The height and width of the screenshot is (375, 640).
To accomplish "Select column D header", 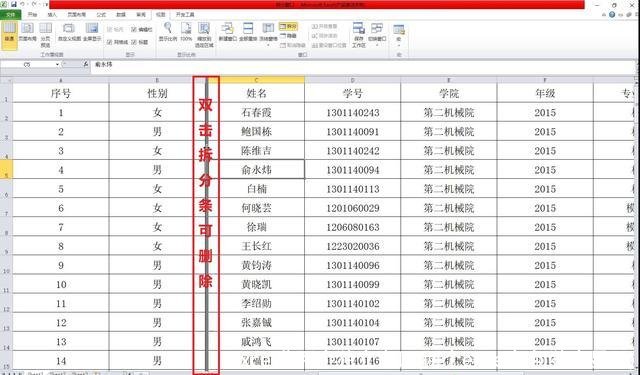I will pos(353,80).
